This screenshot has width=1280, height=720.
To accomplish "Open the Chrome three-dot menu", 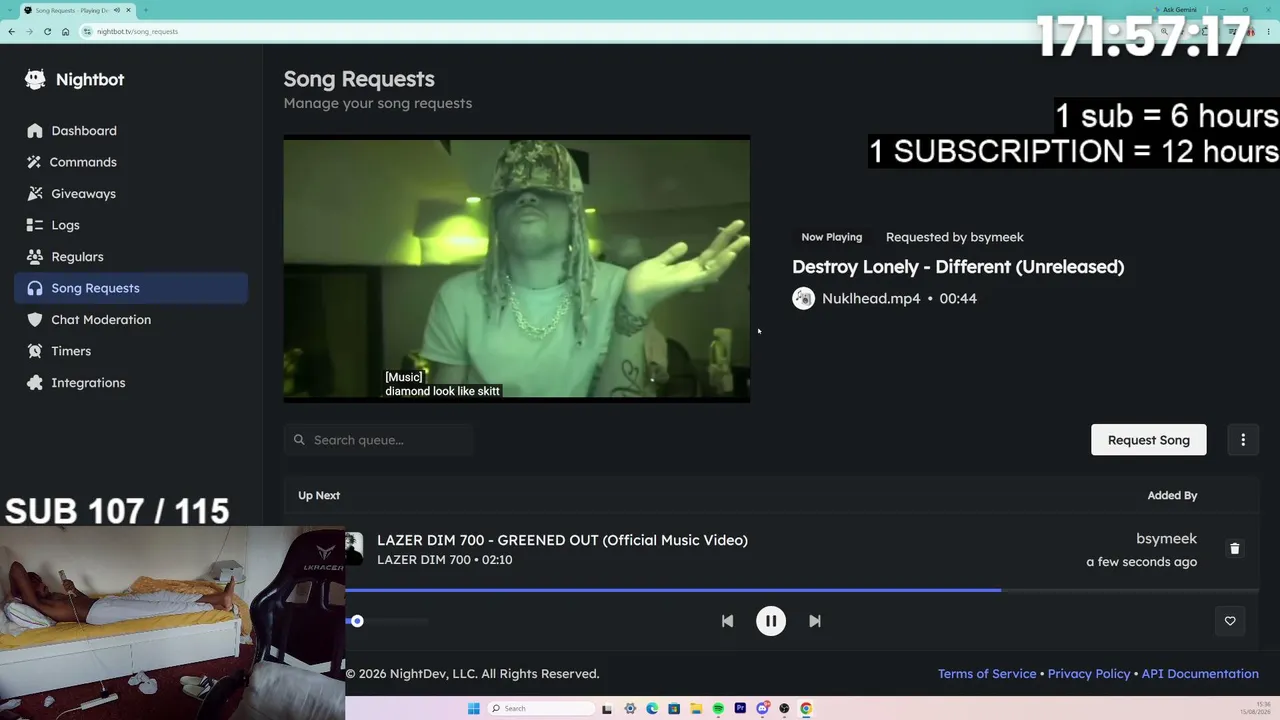I will click(1270, 32).
